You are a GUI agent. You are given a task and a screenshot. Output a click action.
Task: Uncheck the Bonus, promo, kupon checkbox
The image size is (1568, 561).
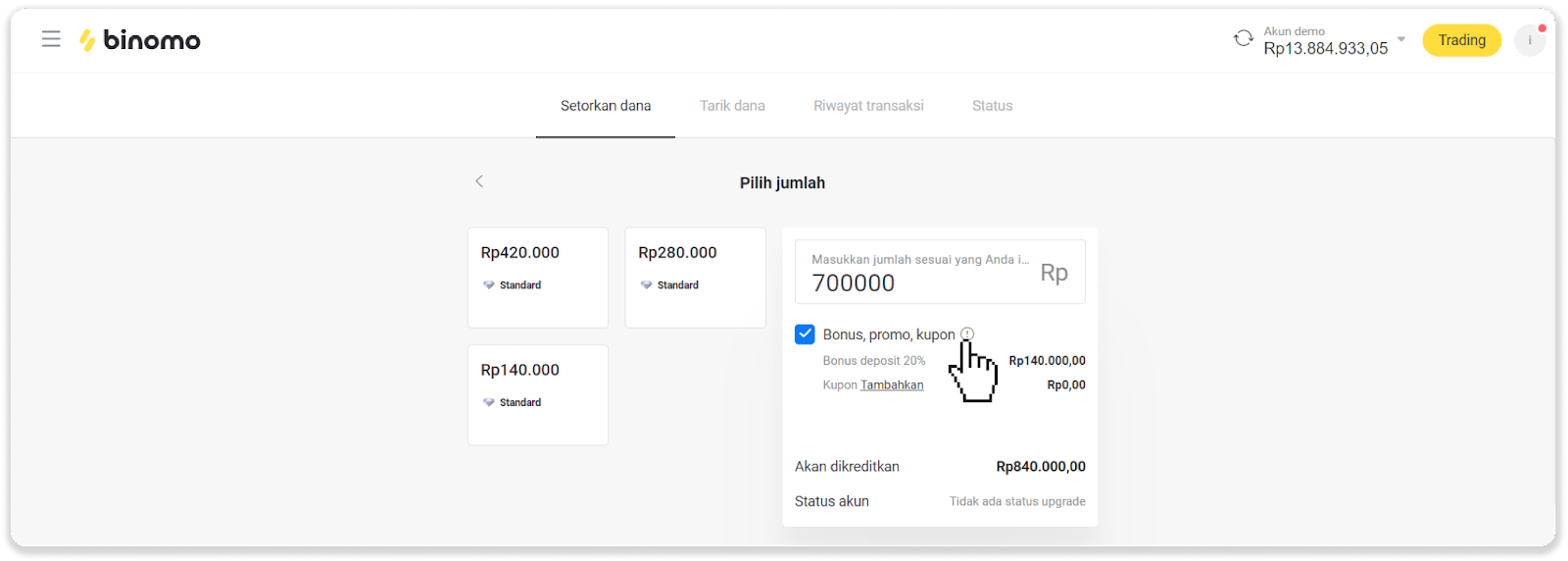tap(805, 334)
